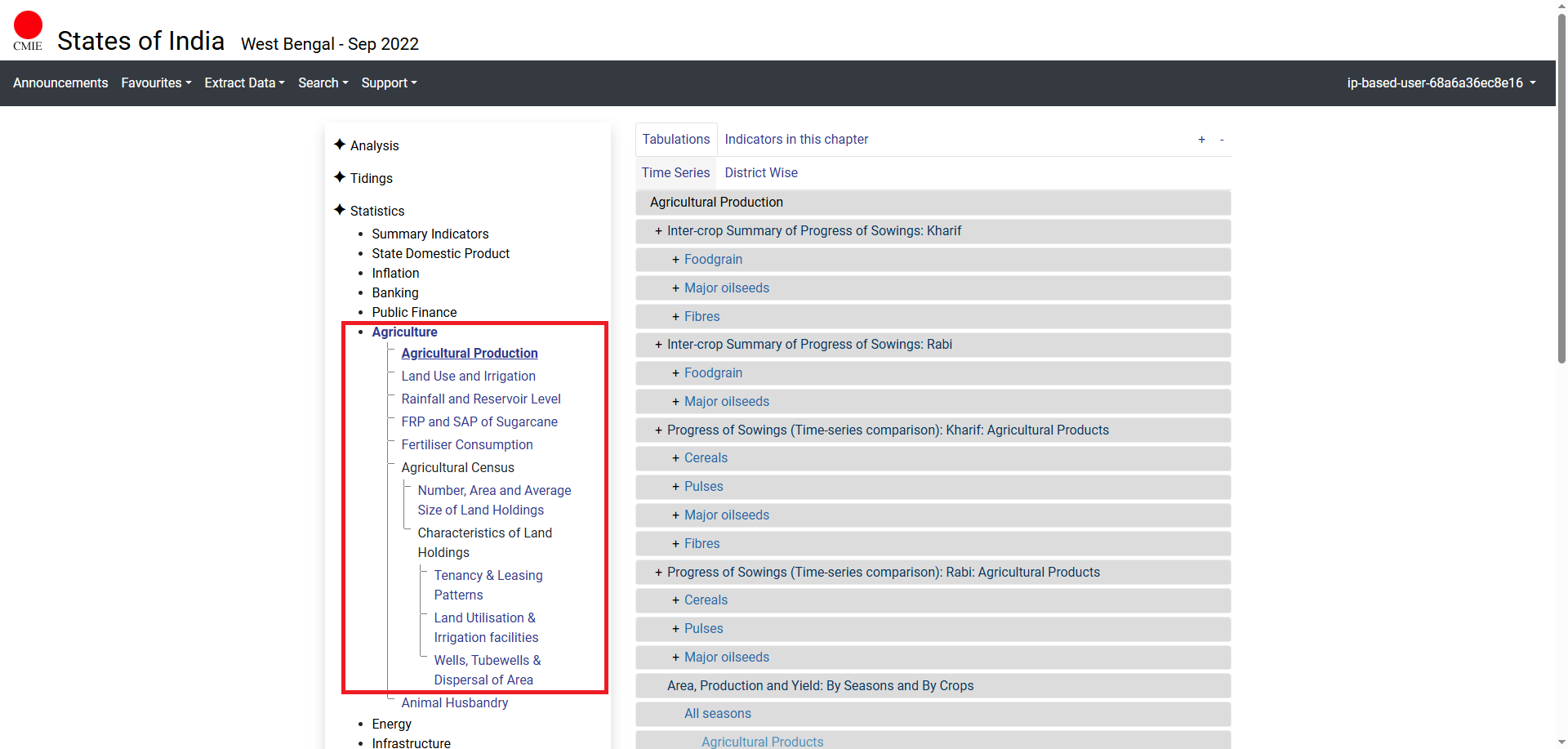The width and height of the screenshot is (1568, 749).
Task: Select Animal Husbandry in the sidebar tree
Action: 454,702
